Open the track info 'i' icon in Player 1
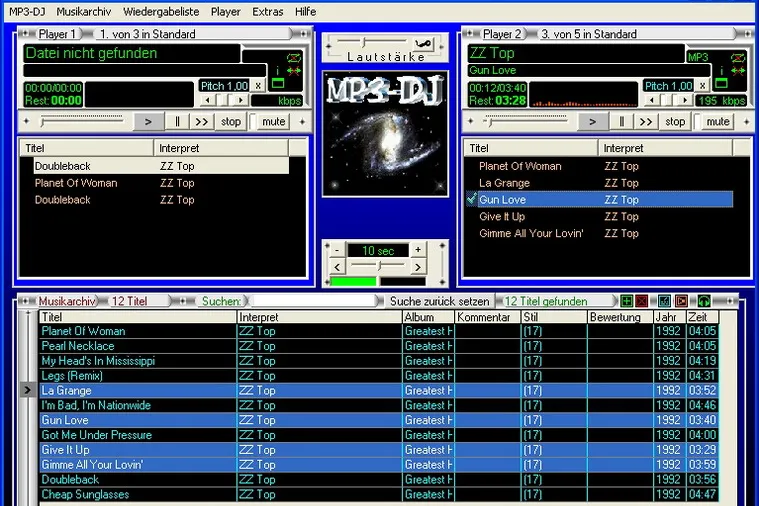Viewport: 759px width, 506px height. point(277,71)
